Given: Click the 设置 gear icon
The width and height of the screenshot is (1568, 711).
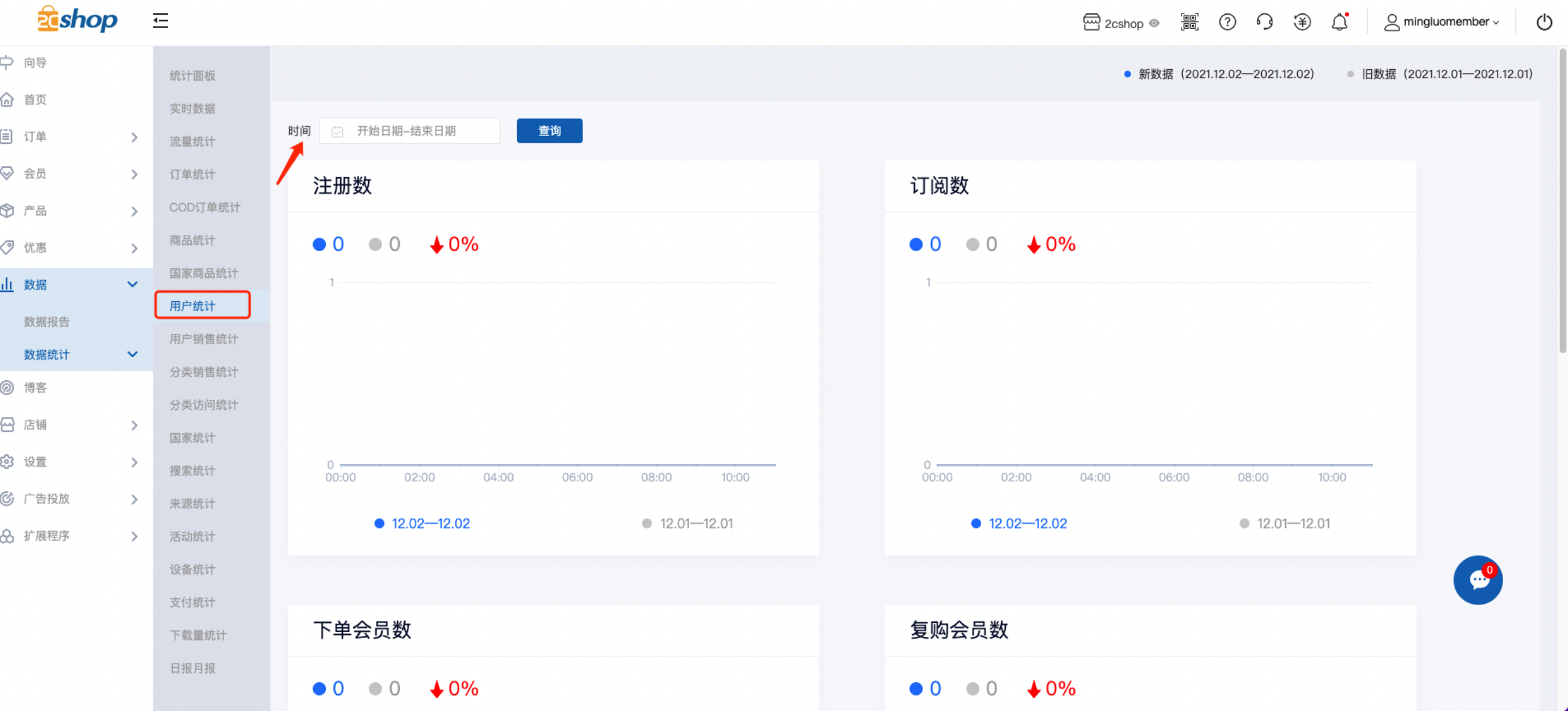Looking at the screenshot, I should coord(7,461).
